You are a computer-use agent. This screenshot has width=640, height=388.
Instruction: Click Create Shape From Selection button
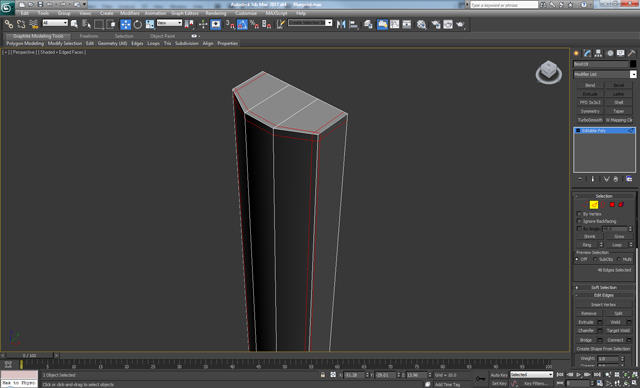(x=604, y=349)
